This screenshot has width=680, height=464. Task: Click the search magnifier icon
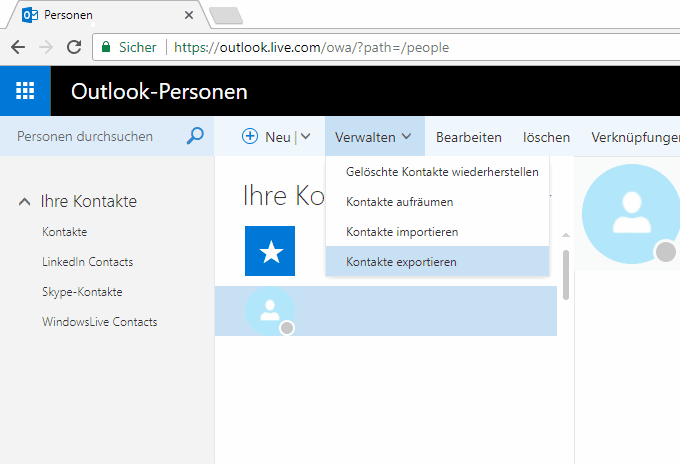point(195,136)
